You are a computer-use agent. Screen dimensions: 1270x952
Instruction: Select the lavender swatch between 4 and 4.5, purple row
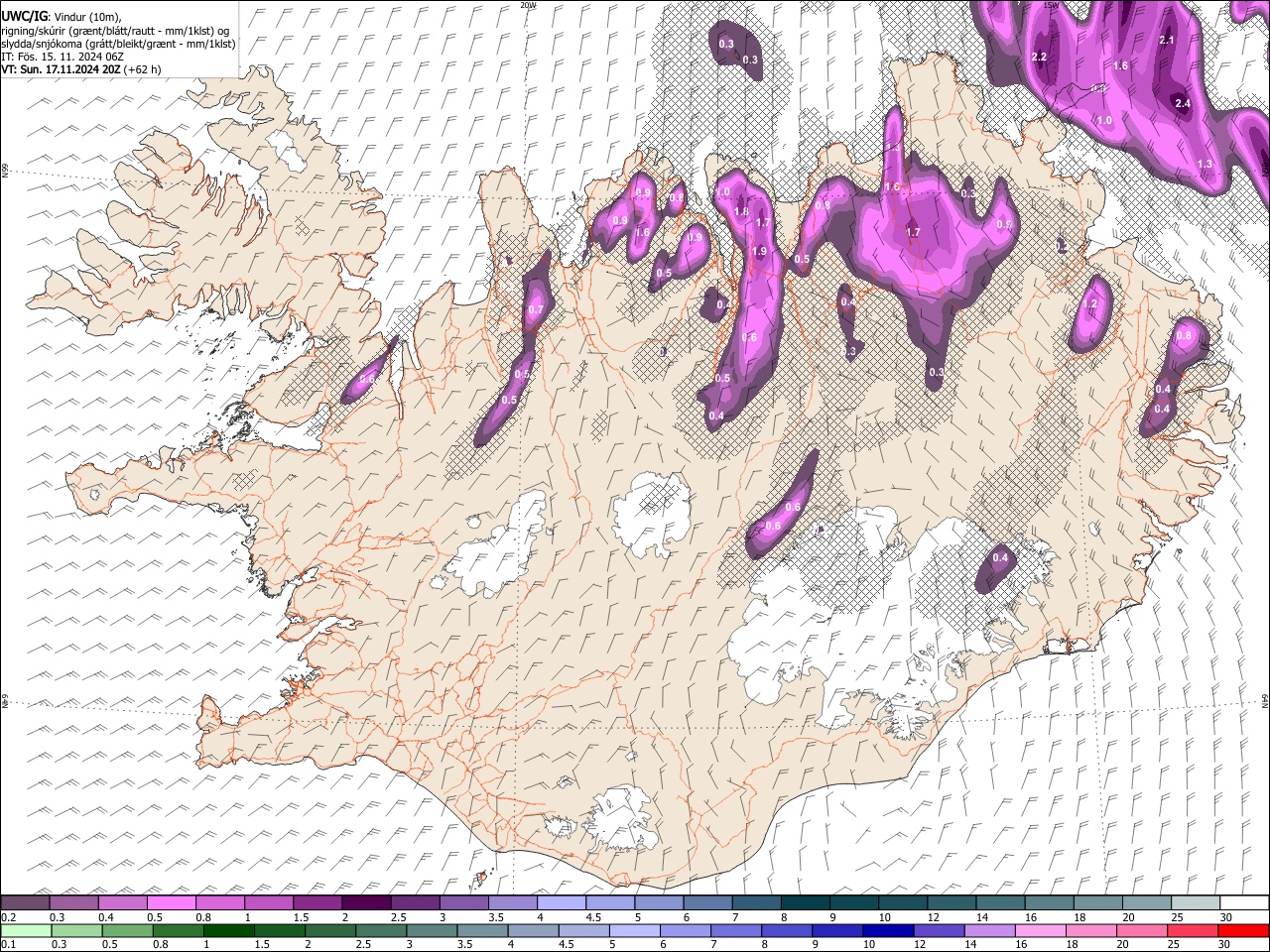(562, 903)
